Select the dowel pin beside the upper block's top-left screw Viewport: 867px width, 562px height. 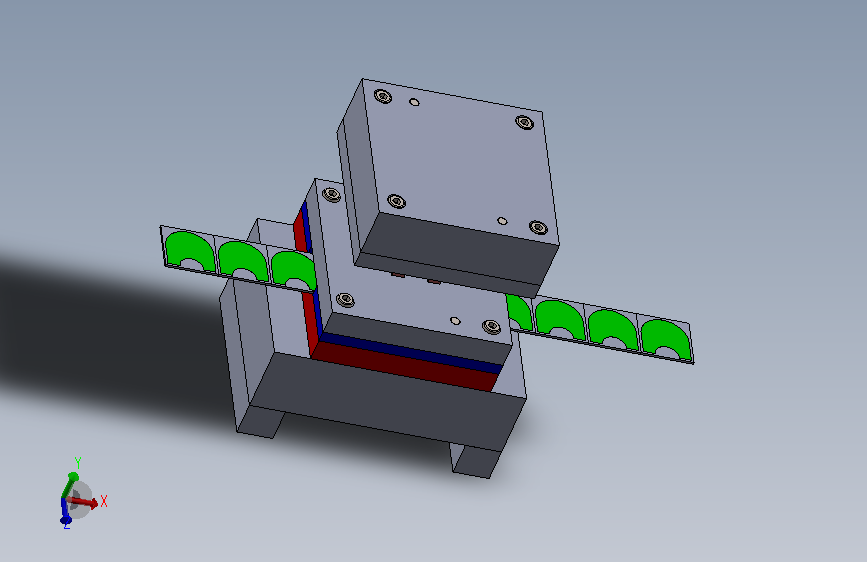(414, 102)
